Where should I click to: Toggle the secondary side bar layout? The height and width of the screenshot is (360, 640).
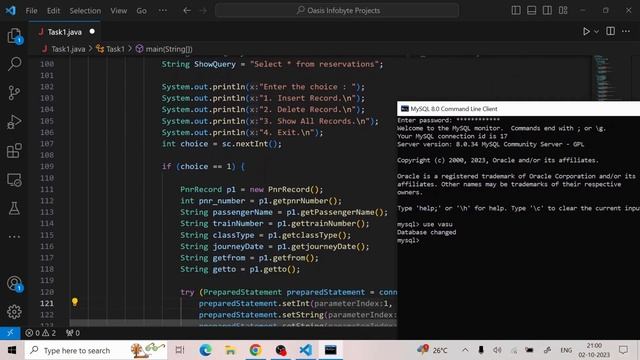coord(547,11)
